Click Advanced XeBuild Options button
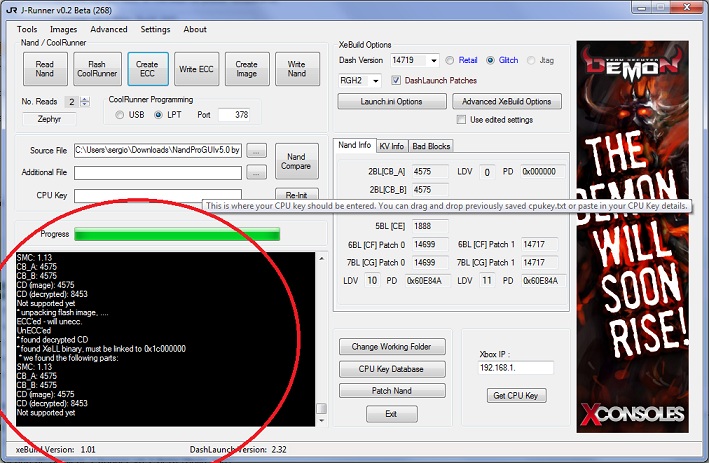Image resolution: width=709 pixels, height=463 pixels. [x=507, y=101]
